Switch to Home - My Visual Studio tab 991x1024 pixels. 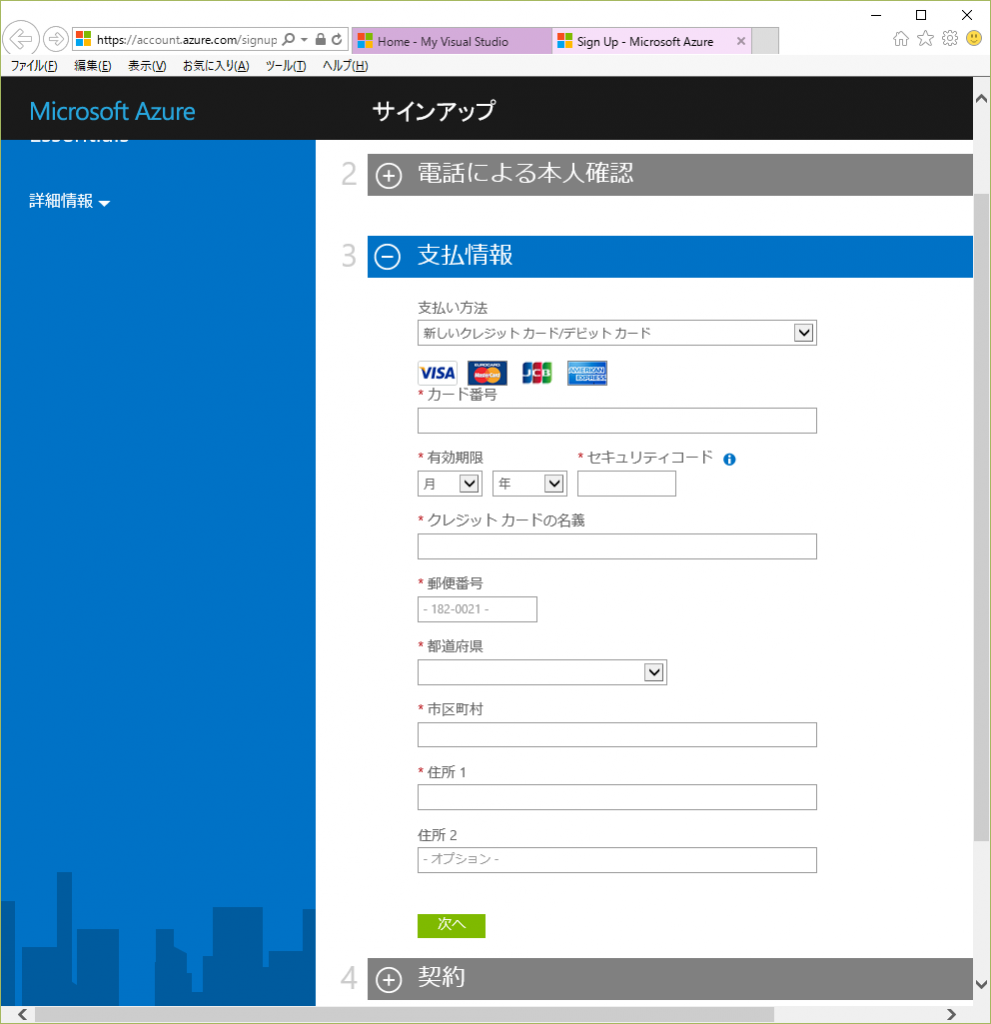click(x=452, y=41)
